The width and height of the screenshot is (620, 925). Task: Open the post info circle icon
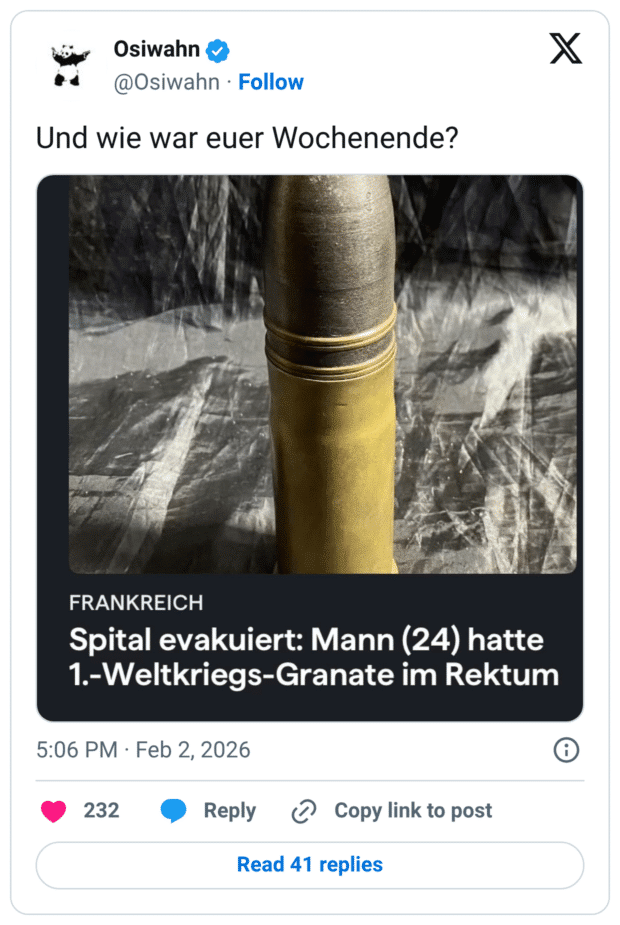click(566, 750)
